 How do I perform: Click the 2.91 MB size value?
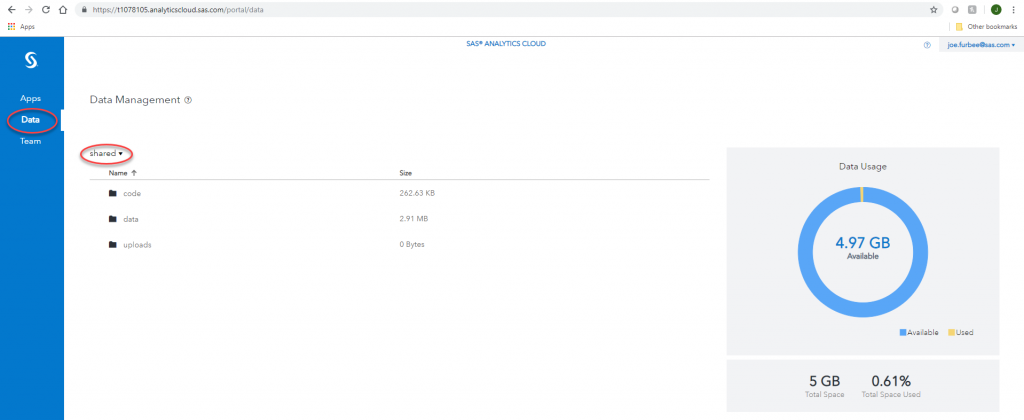tap(413, 219)
